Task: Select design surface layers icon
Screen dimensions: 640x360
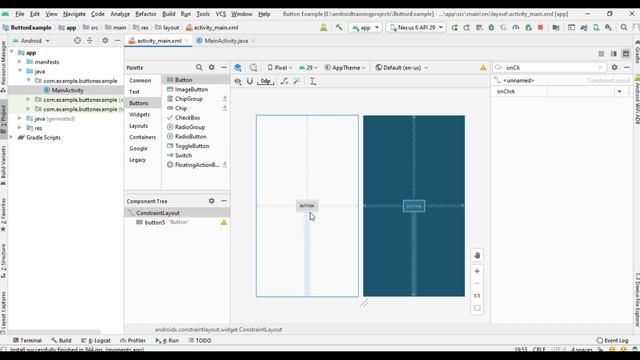Action: coord(238,67)
